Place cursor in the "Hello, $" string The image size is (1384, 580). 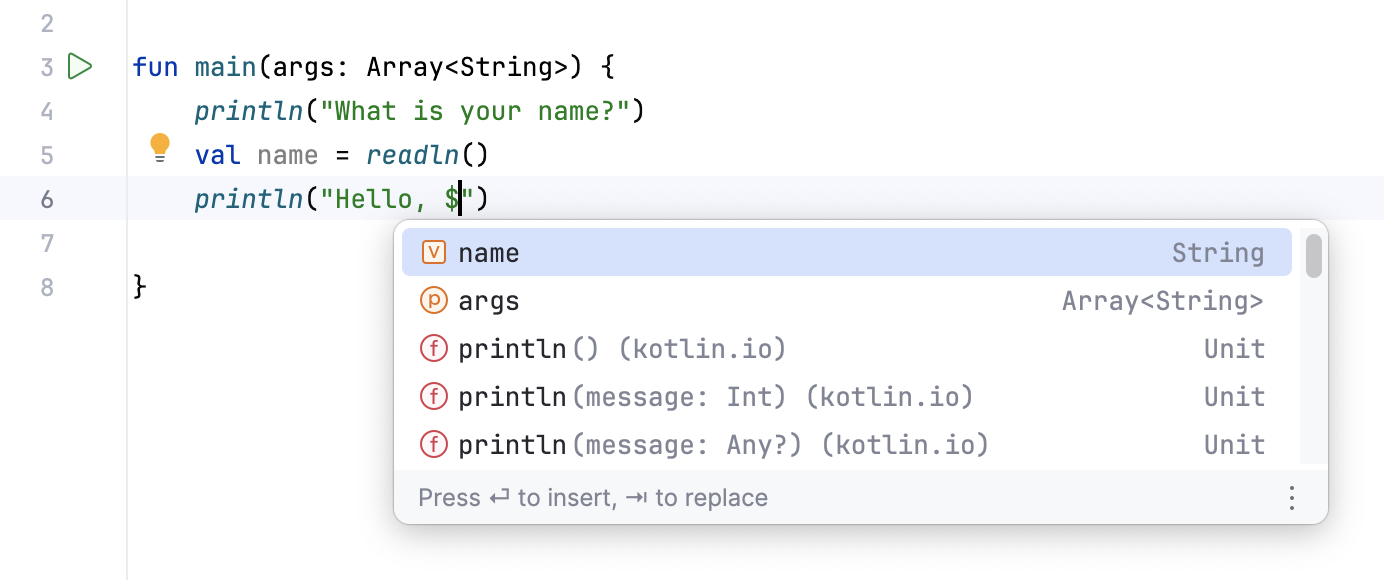coord(400,198)
